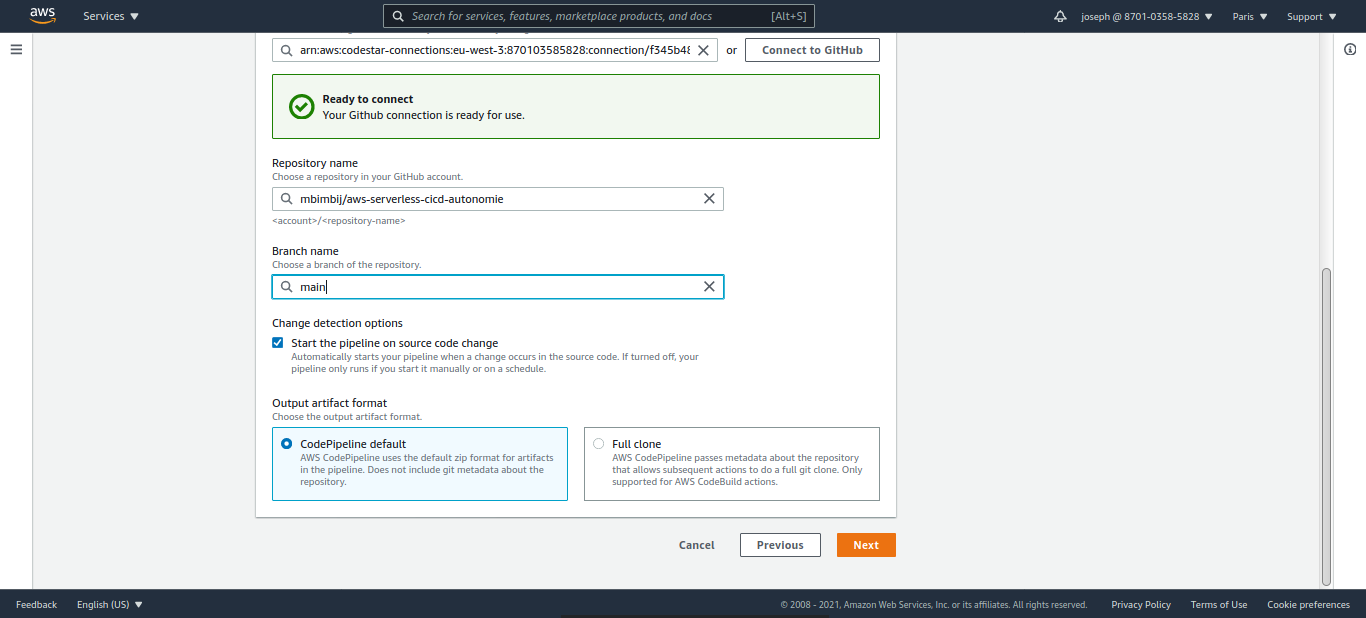Image resolution: width=1366 pixels, height=618 pixels.
Task: Clear the branch name field with X
Action: tap(709, 287)
